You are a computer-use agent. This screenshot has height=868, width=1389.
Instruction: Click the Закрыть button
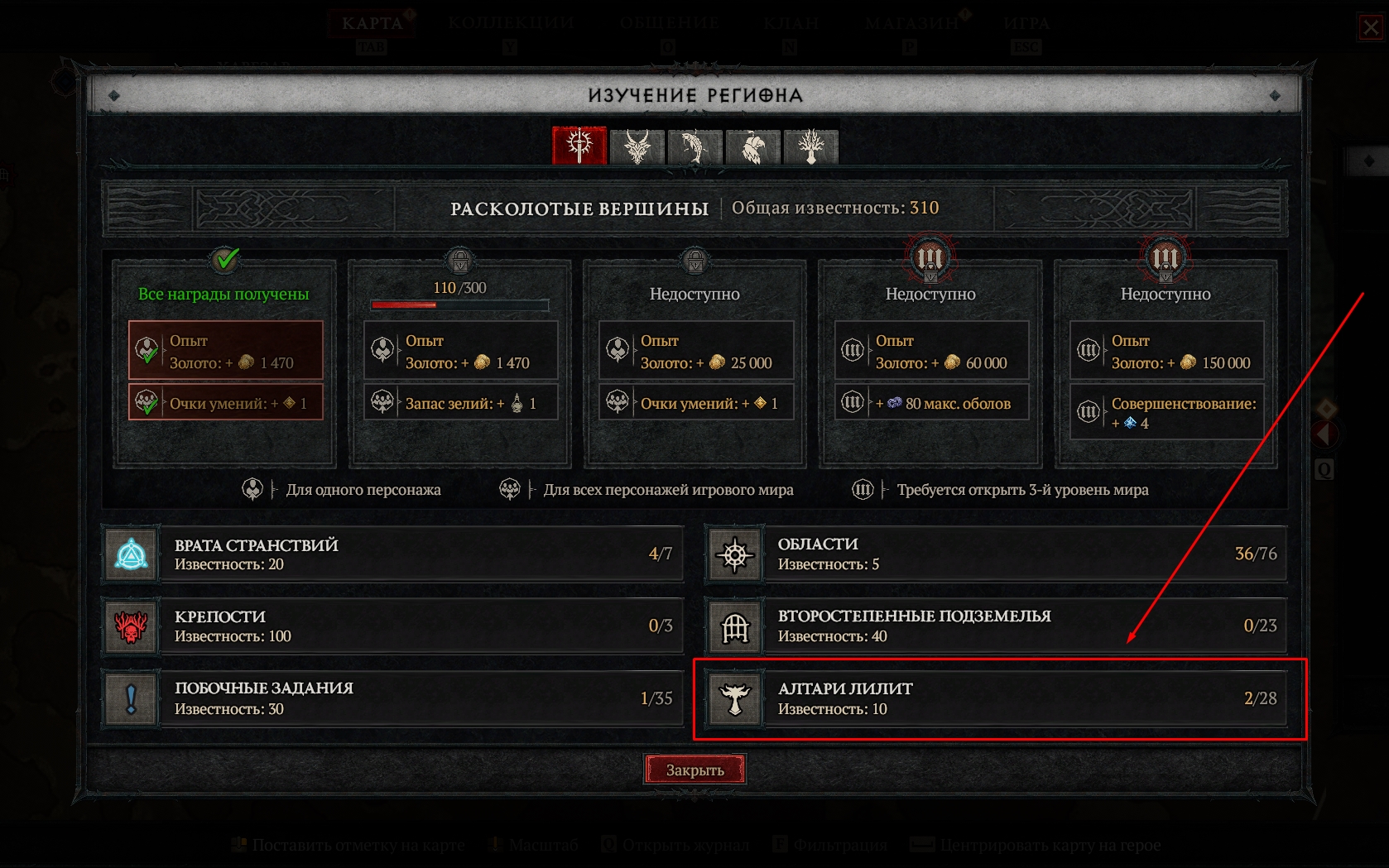click(695, 770)
